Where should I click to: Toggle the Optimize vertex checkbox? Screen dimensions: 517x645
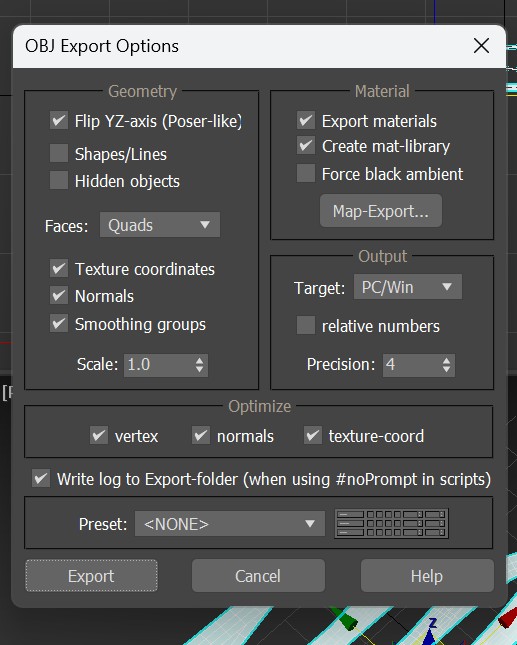[99, 435]
